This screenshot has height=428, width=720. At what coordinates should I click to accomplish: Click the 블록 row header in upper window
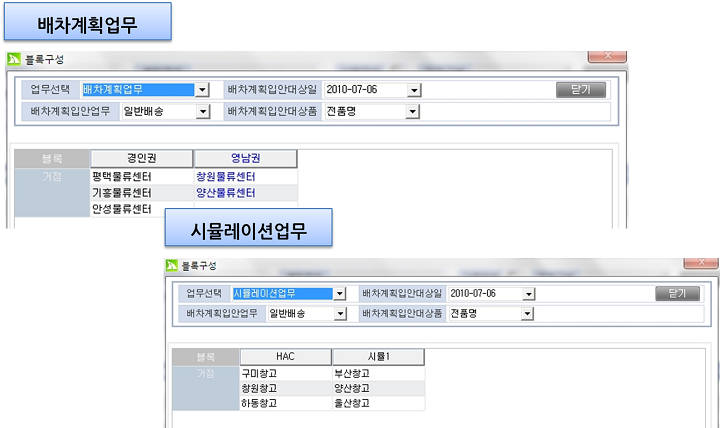pyautogui.click(x=52, y=159)
